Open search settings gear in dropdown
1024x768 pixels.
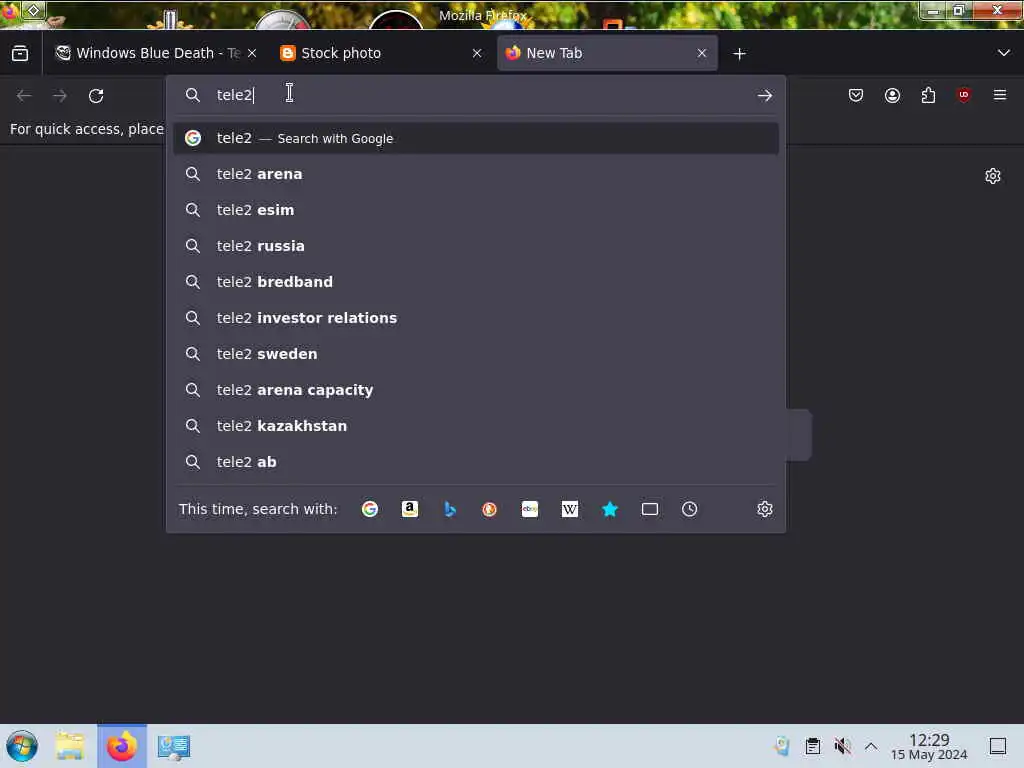[765, 509]
